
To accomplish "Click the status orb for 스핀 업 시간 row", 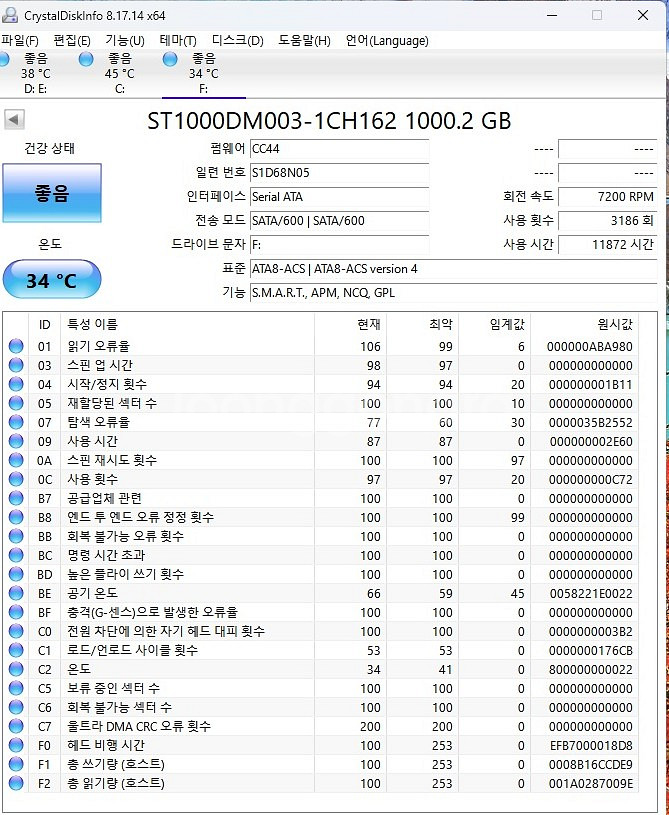I will coord(16,365).
